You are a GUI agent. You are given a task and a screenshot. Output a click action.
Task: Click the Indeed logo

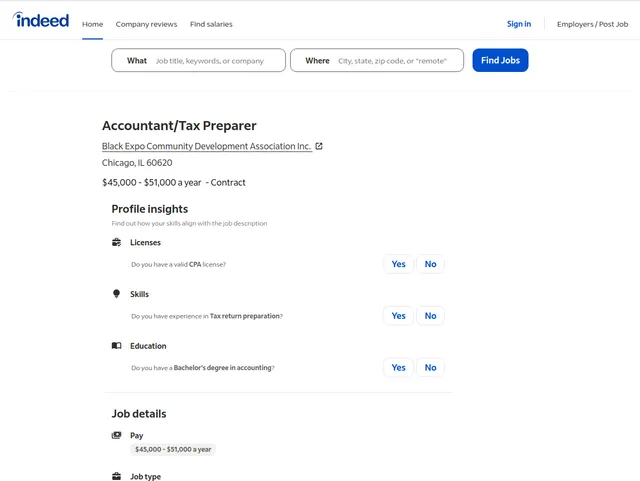(x=41, y=20)
